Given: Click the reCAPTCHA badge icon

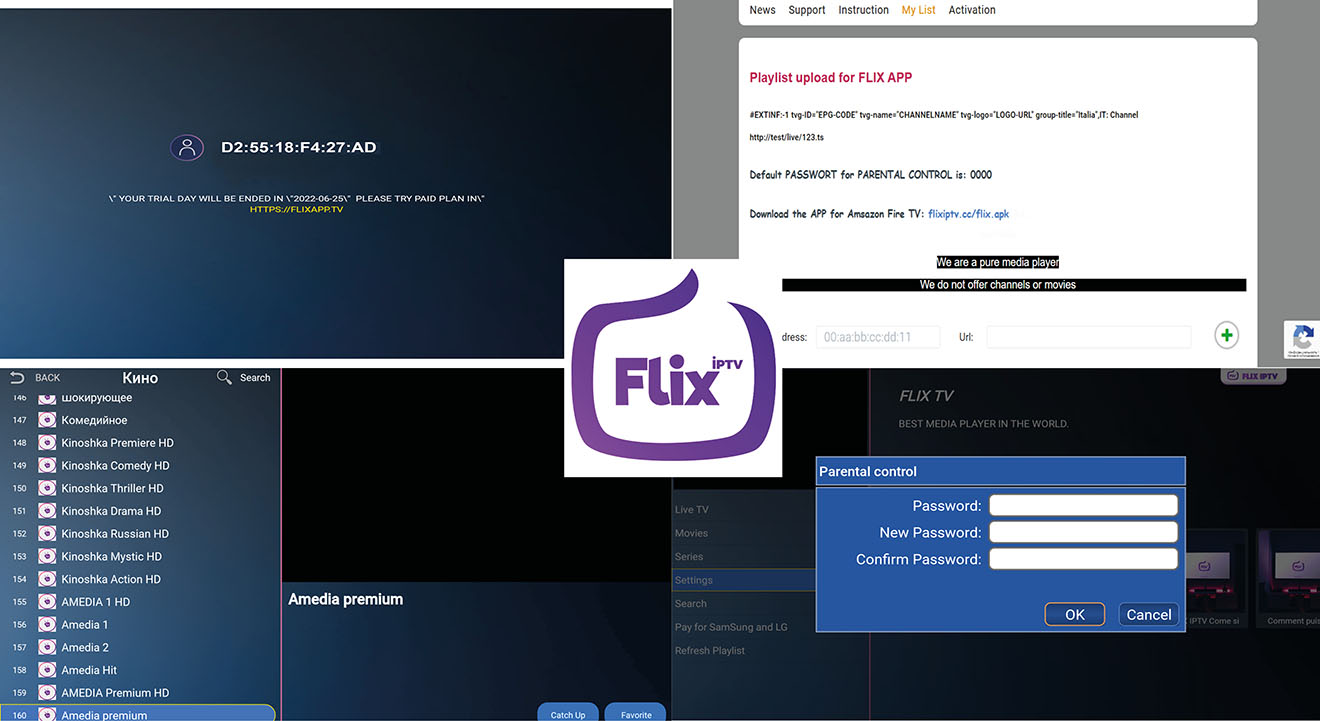Looking at the screenshot, I should 1302,339.
